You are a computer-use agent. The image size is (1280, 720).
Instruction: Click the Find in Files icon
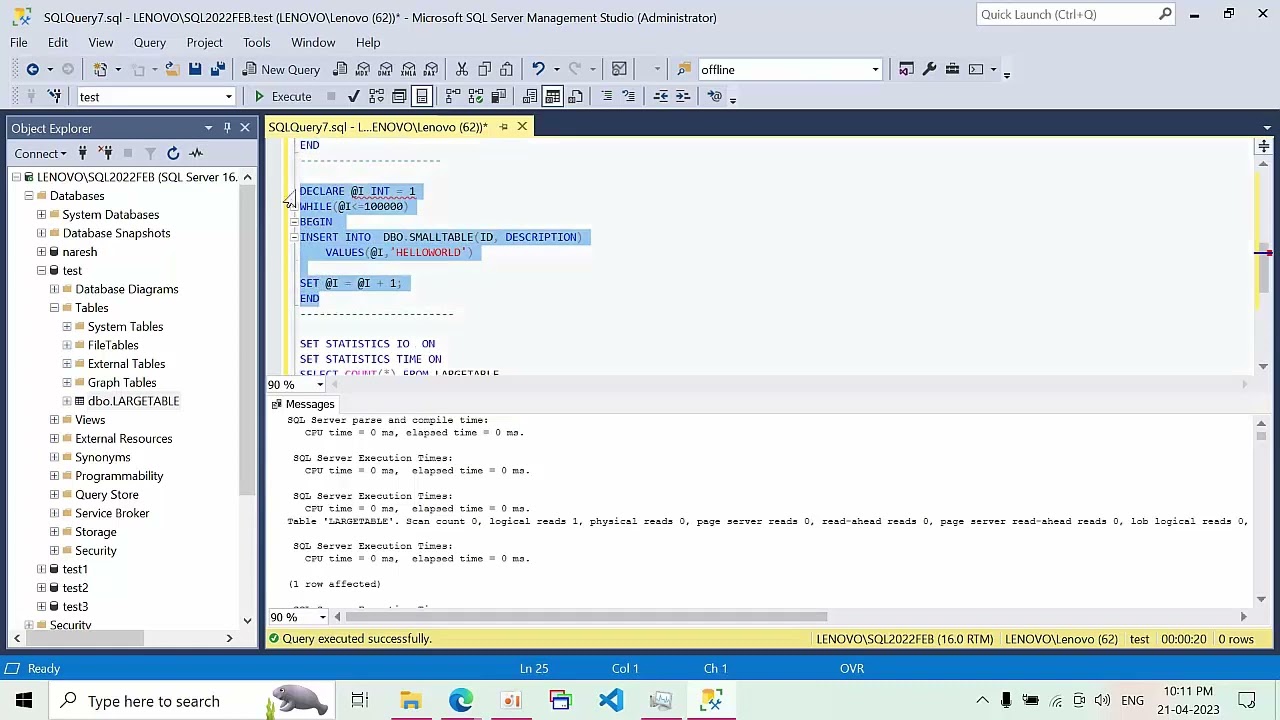684,69
